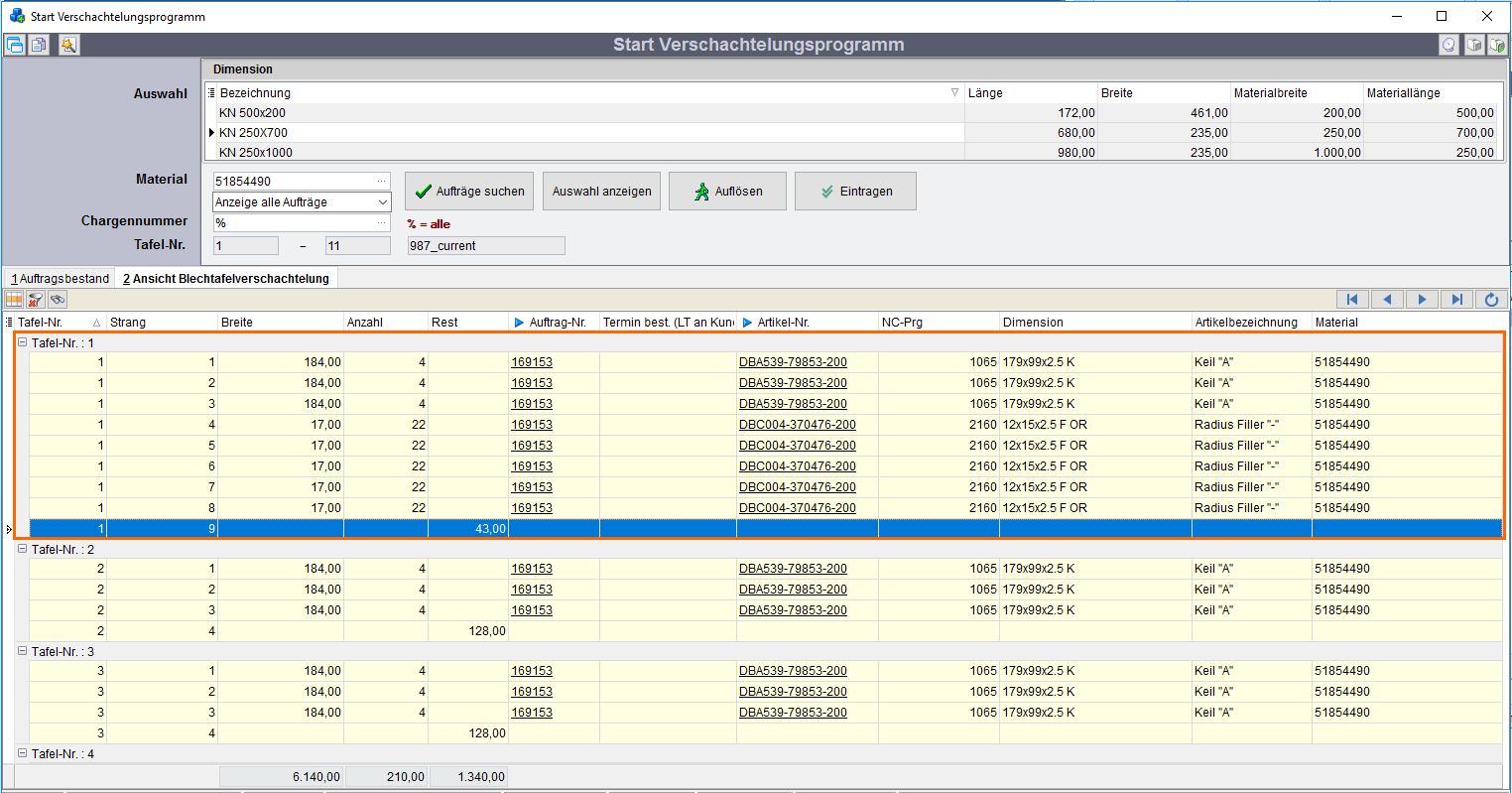
Task: Sort by the Auftrag-Nr. column header
Action: coord(555,322)
